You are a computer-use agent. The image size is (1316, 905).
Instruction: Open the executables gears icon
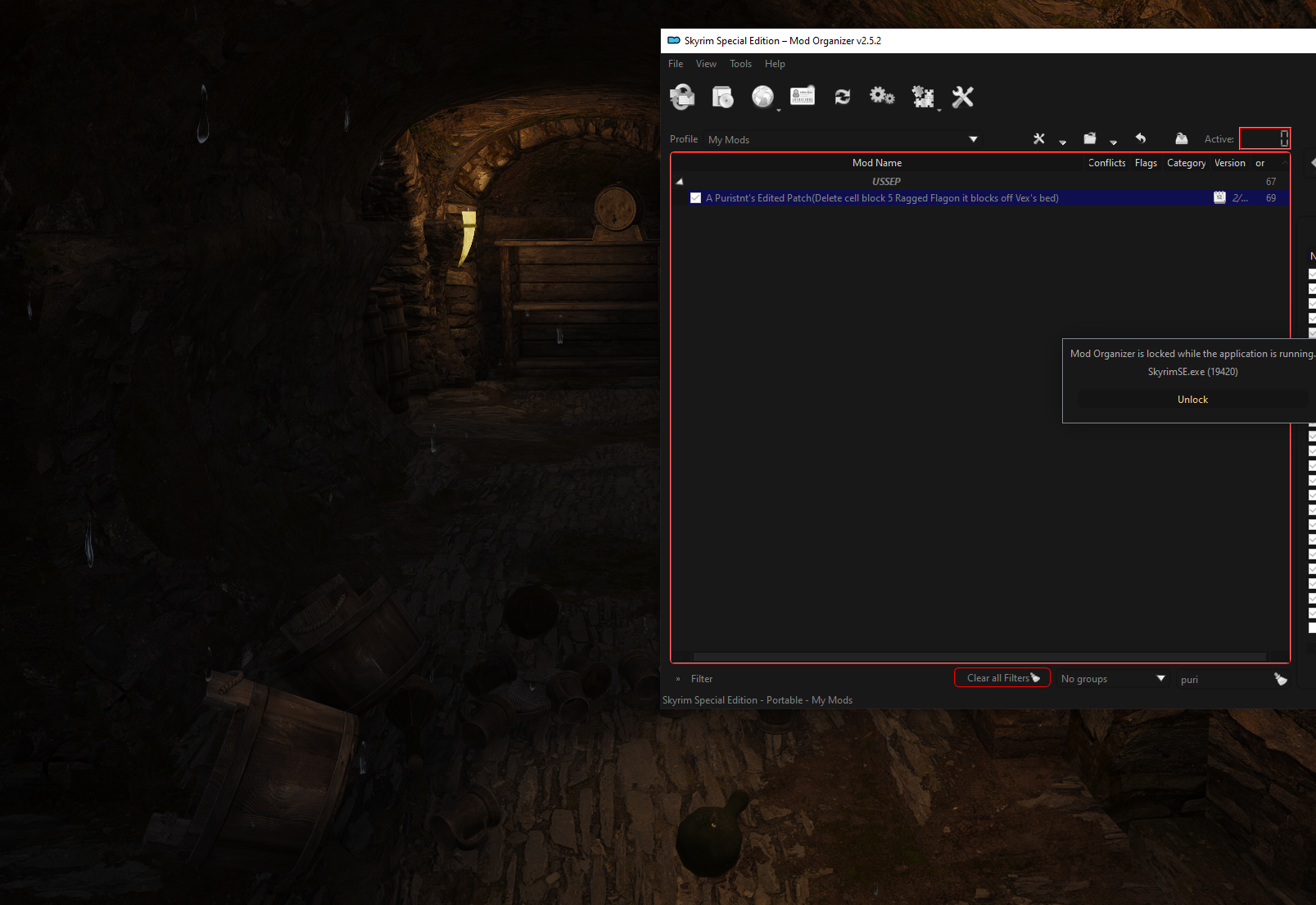(x=882, y=96)
